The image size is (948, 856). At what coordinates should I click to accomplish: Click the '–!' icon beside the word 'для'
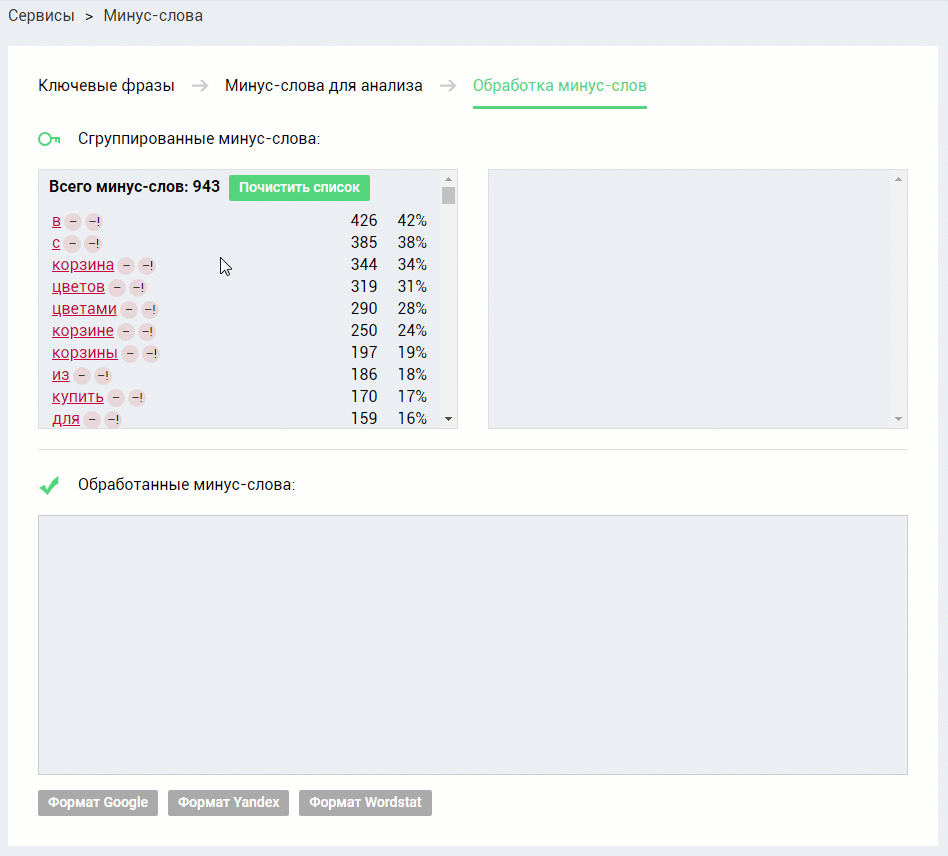tap(113, 420)
